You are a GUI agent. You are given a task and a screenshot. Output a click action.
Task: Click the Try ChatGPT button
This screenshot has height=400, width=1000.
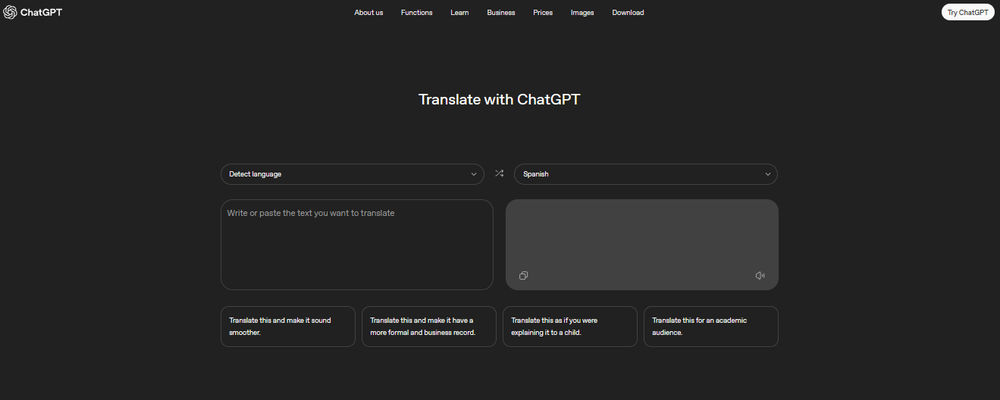click(x=967, y=12)
